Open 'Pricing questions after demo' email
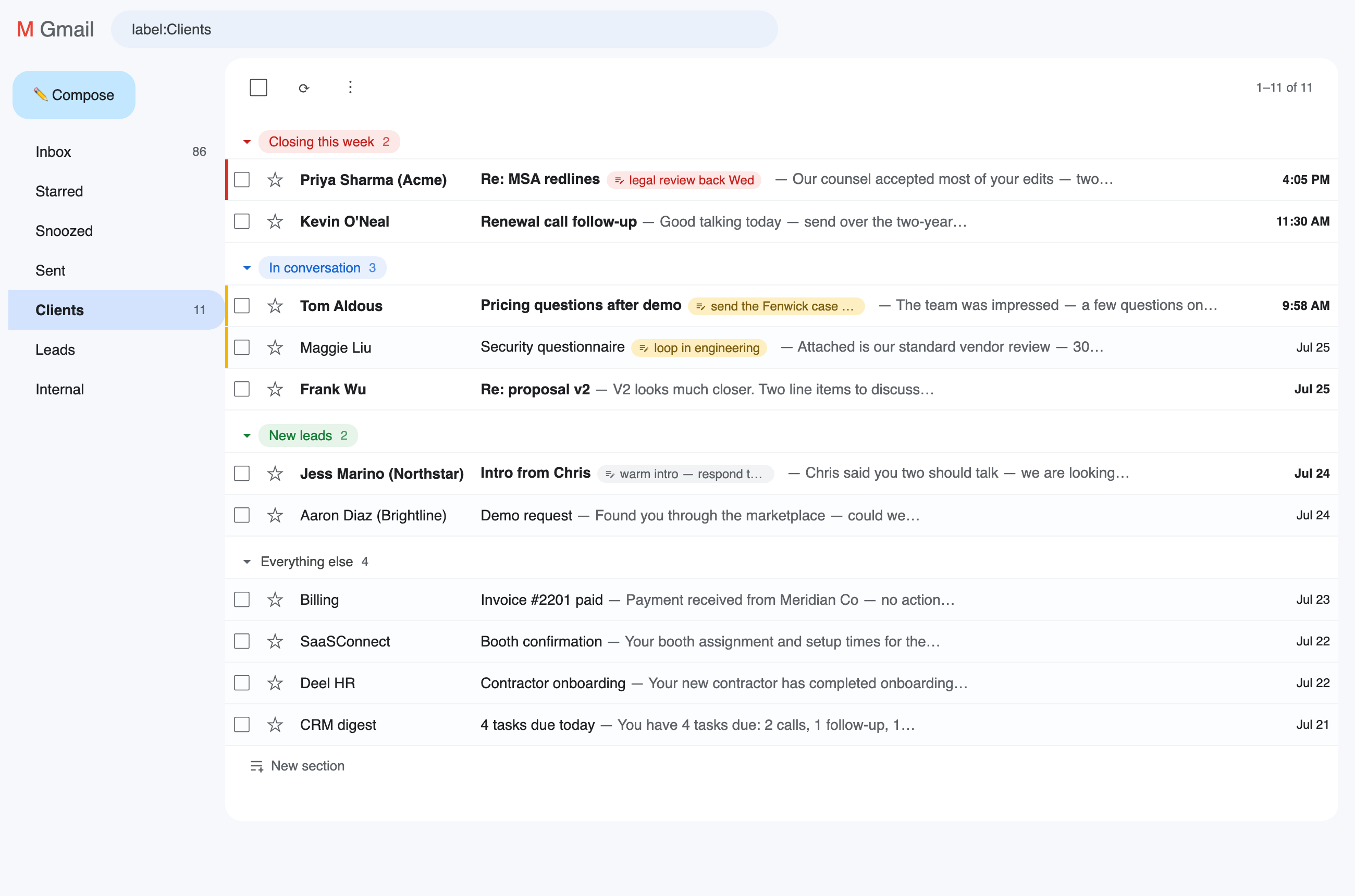Image resolution: width=1355 pixels, height=896 pixels. [782, 306]
